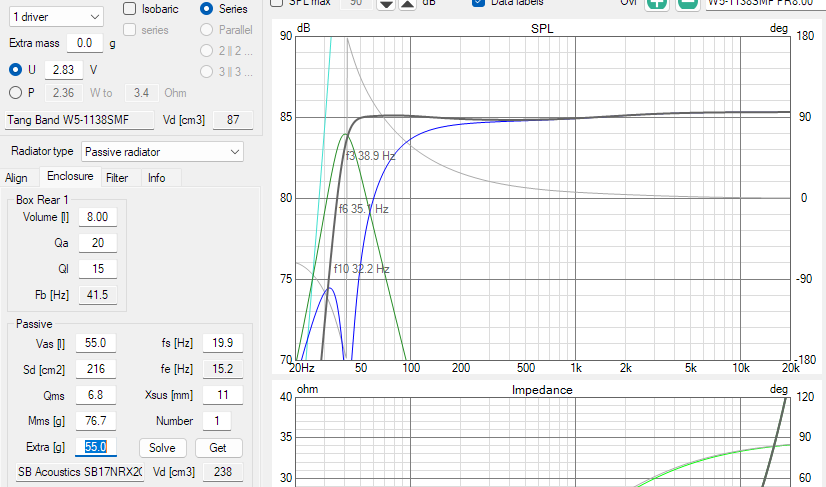
Task: Toggle the Data labels checkbox
Action: pyautogui.click(x=478, y=3)
